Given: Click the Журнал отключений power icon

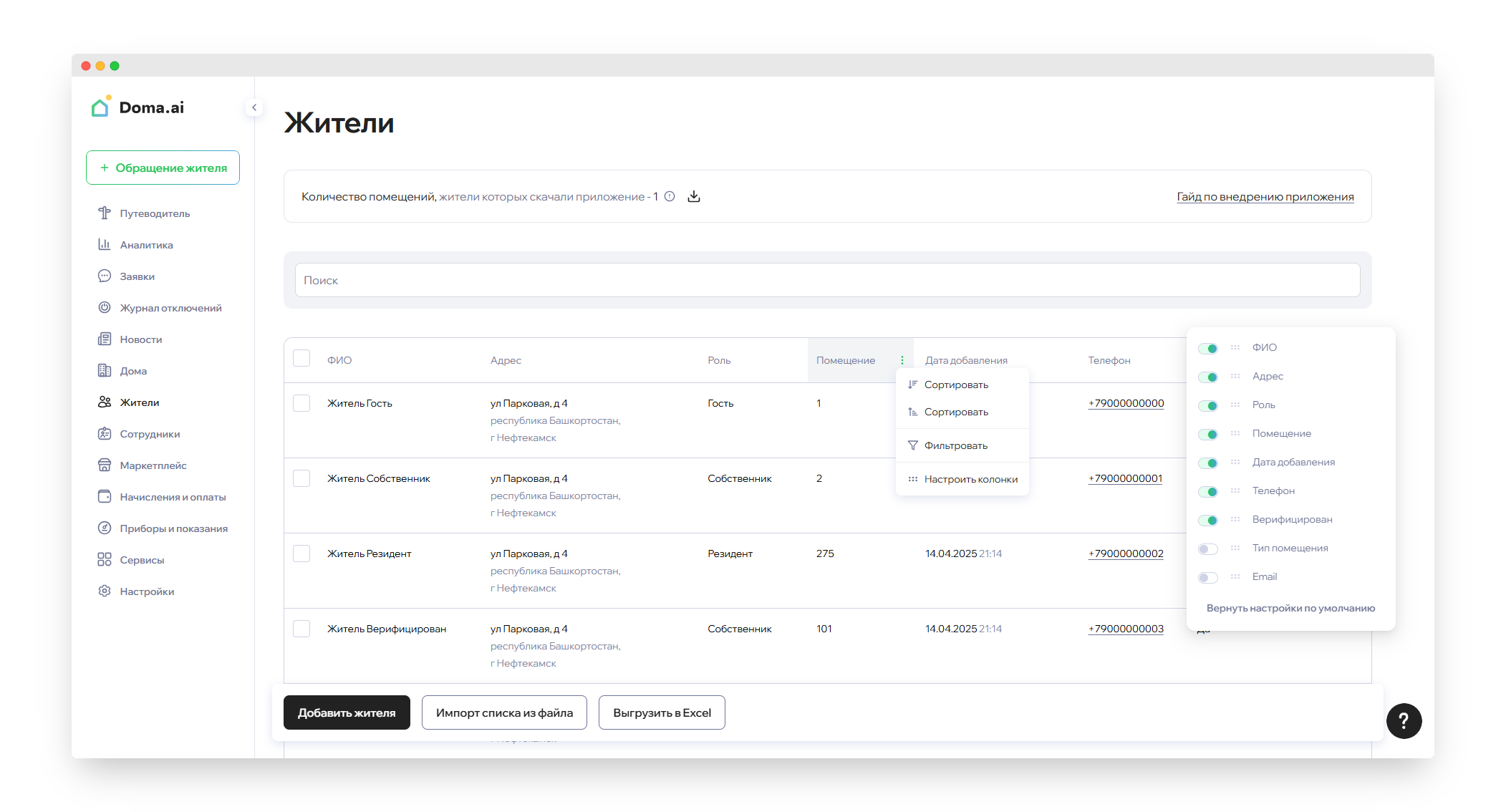Looking at the screenshot, I should (105, 308).
